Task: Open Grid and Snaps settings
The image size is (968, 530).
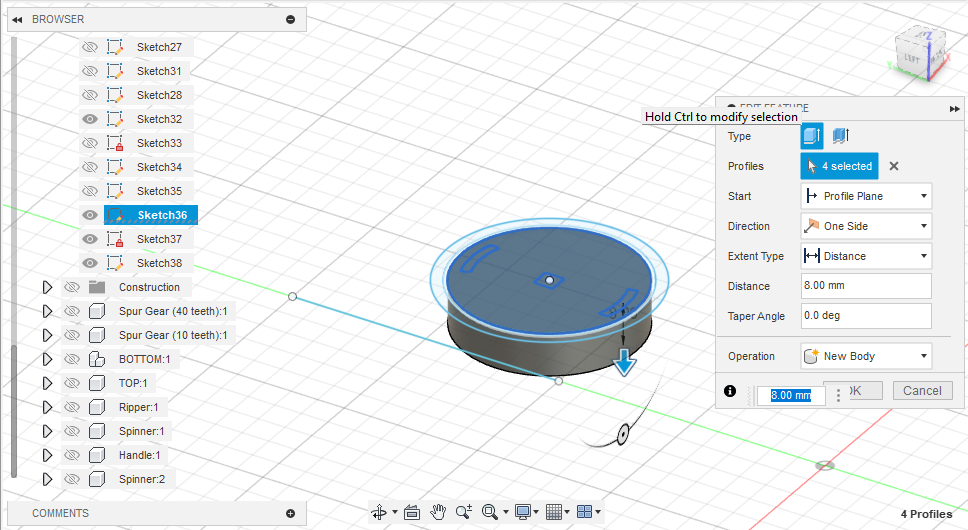Action: click(x=554, y=512)
